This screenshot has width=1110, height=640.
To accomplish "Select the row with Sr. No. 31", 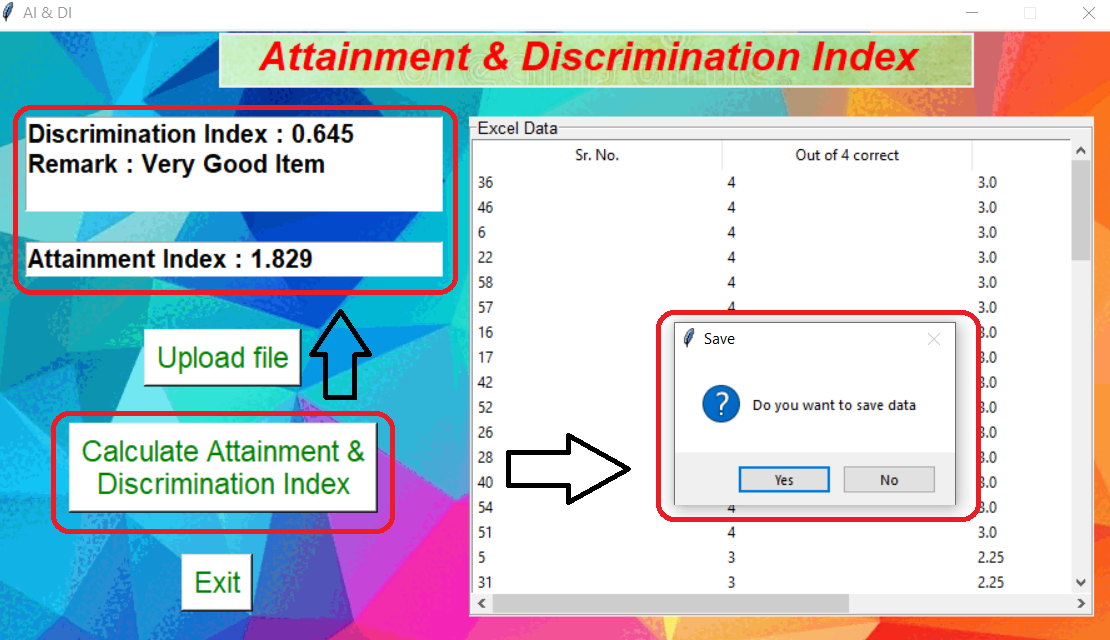I will pyautogui.click(x=772, y=583).
